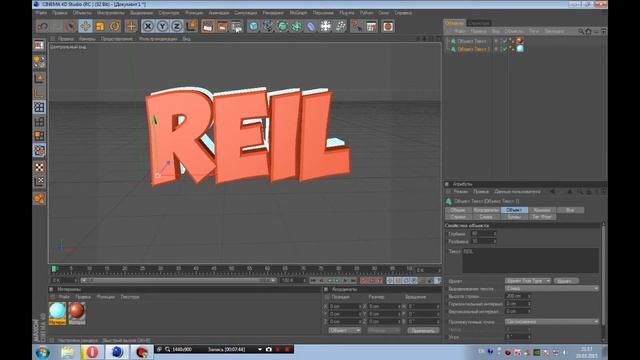Click the orange far-right toolbar icon
This screenshot has height=360, width=640.
388,27
